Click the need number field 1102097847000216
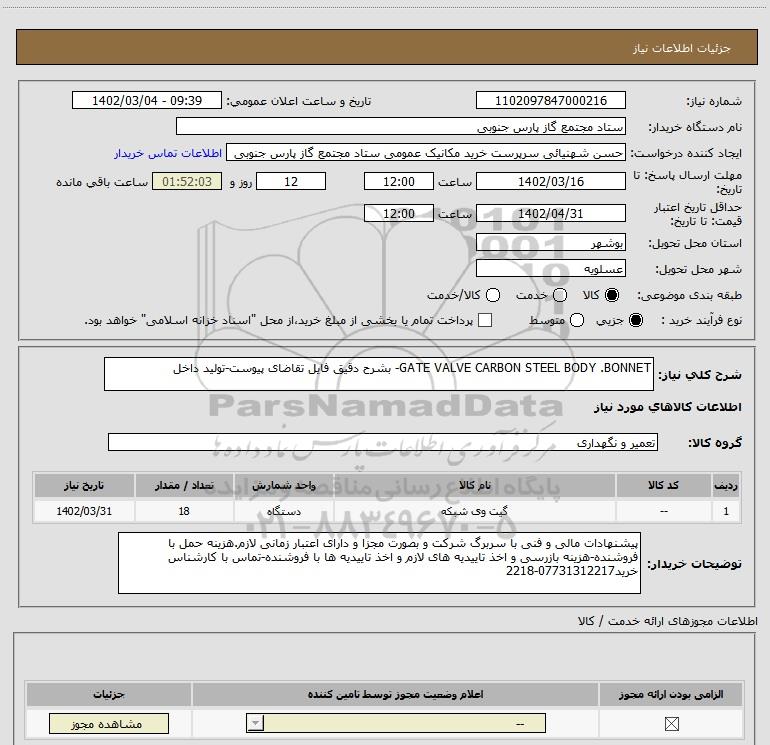This screenshot has width=770, height=745. coord(550,100)
